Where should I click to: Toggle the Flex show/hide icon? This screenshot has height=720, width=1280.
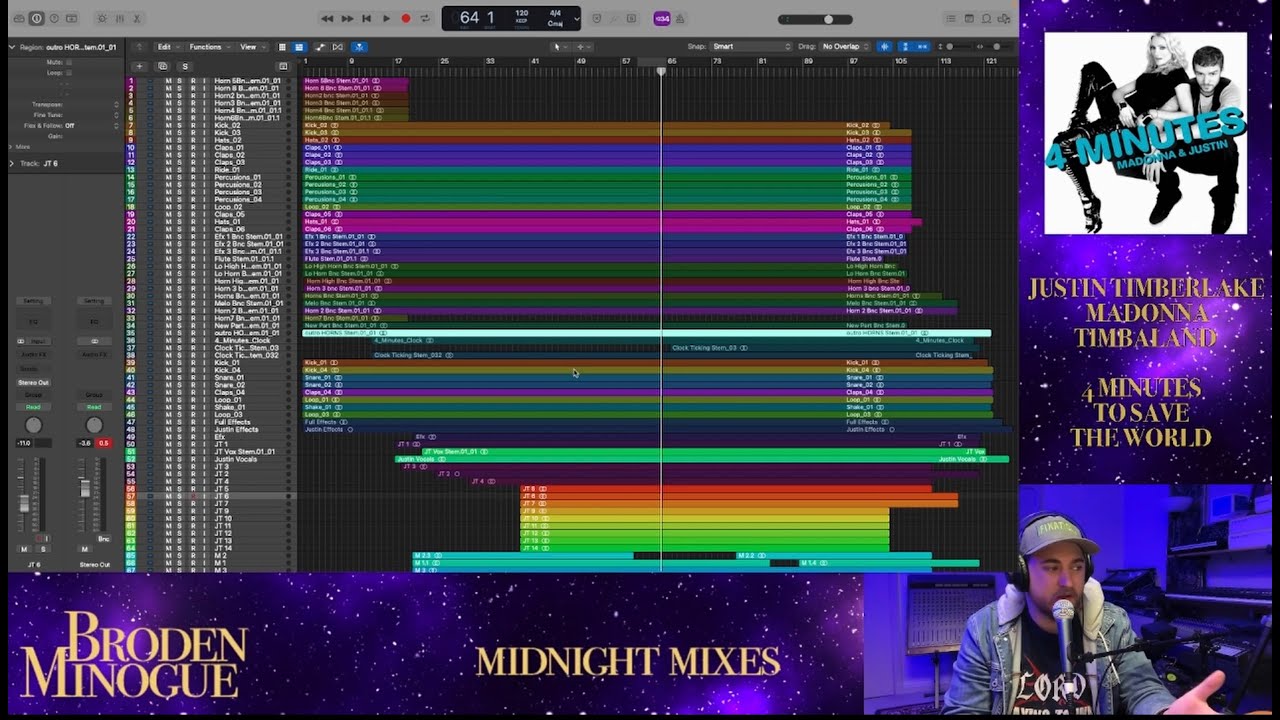pyautogui.click(x=337, y=47)
